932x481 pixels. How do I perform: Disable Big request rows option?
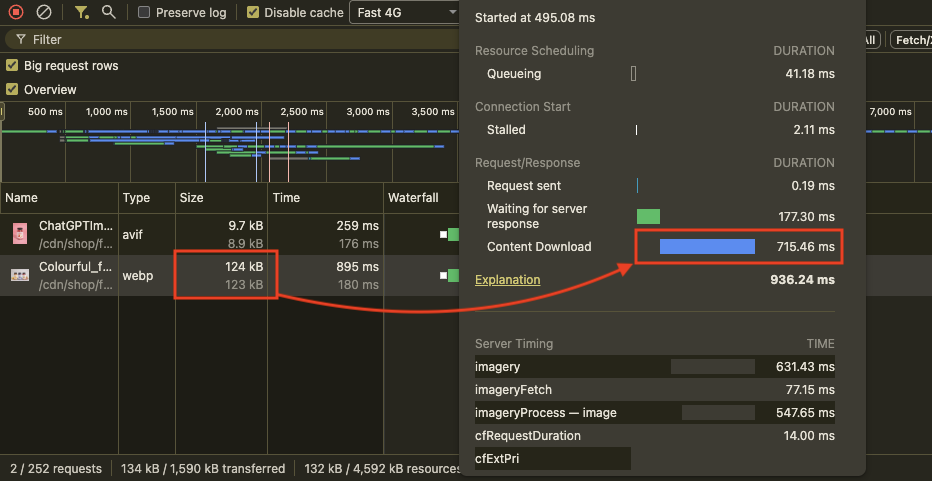point(12,66)
